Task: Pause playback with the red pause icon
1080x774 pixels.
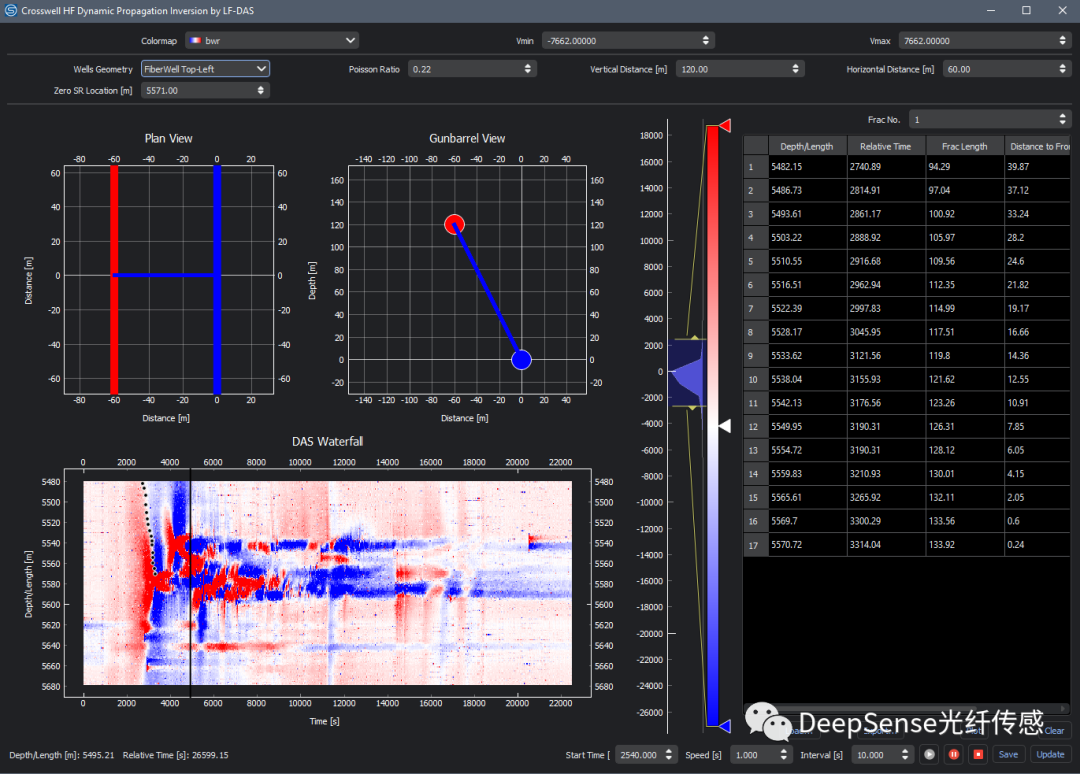Action: click(954, 755)
